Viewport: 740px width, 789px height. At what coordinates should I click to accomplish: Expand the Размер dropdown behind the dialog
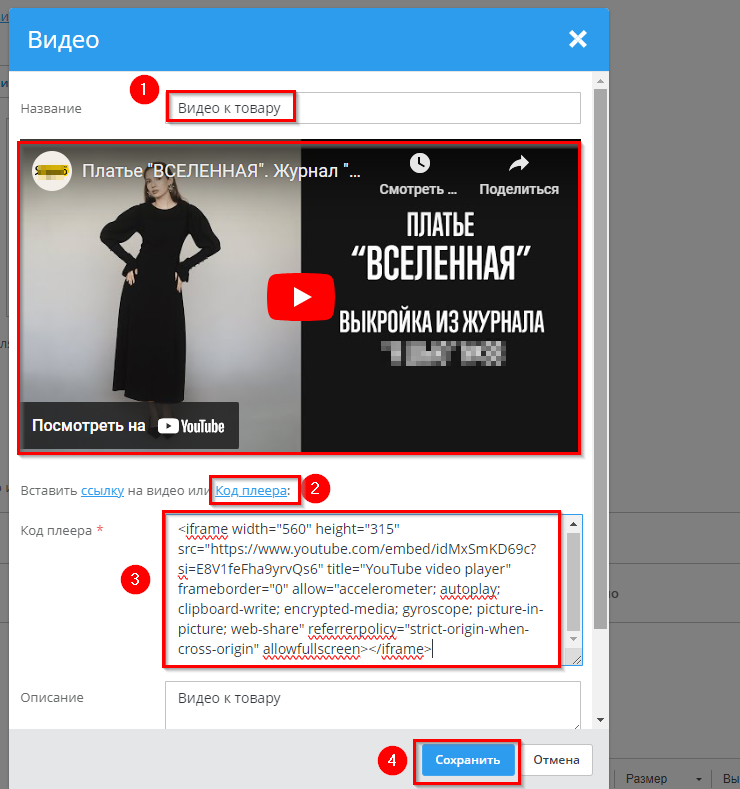[662, 778]
